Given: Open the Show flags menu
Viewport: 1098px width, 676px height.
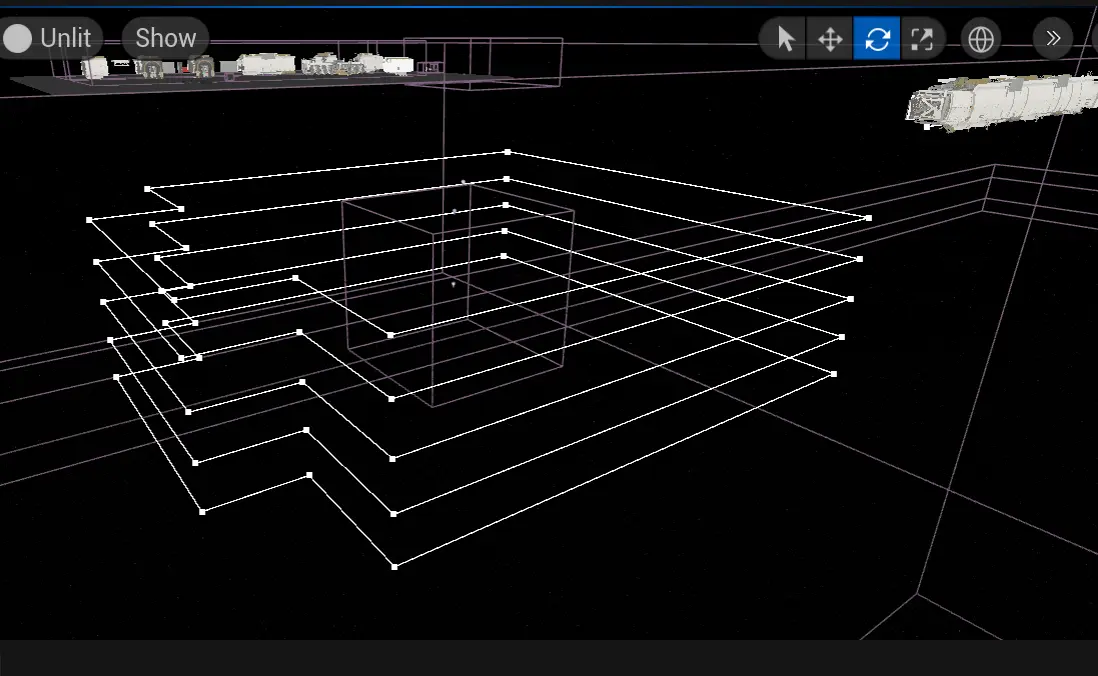Looking at the screenshot, I should click(165, 38).
